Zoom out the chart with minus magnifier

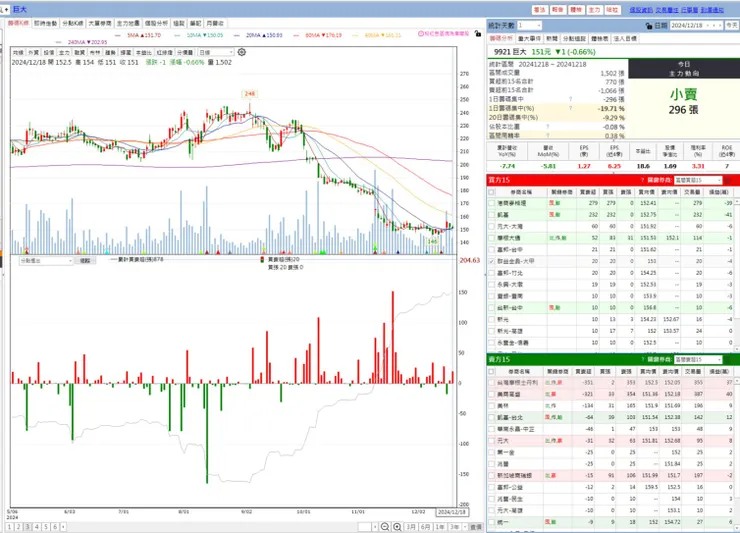tap(385, 526)
